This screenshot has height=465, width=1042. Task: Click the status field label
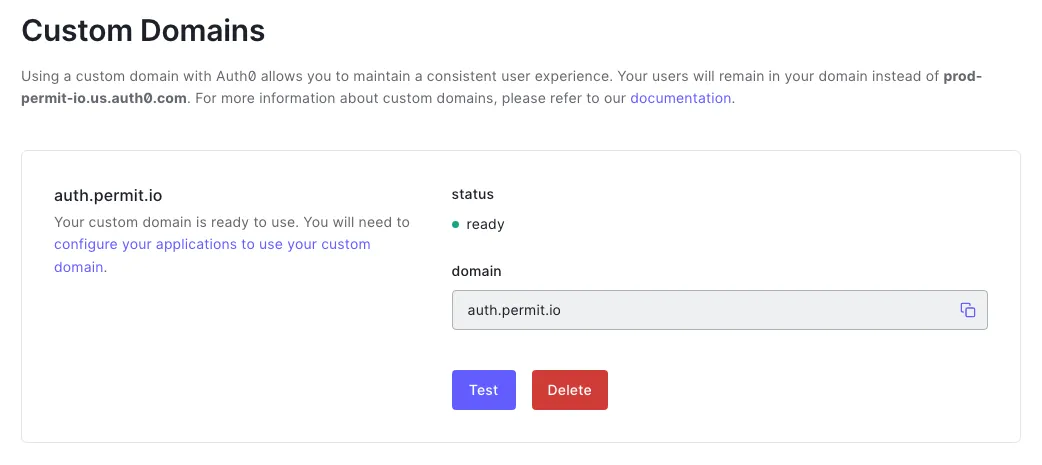pyautogui.click(x=472, y=195)
